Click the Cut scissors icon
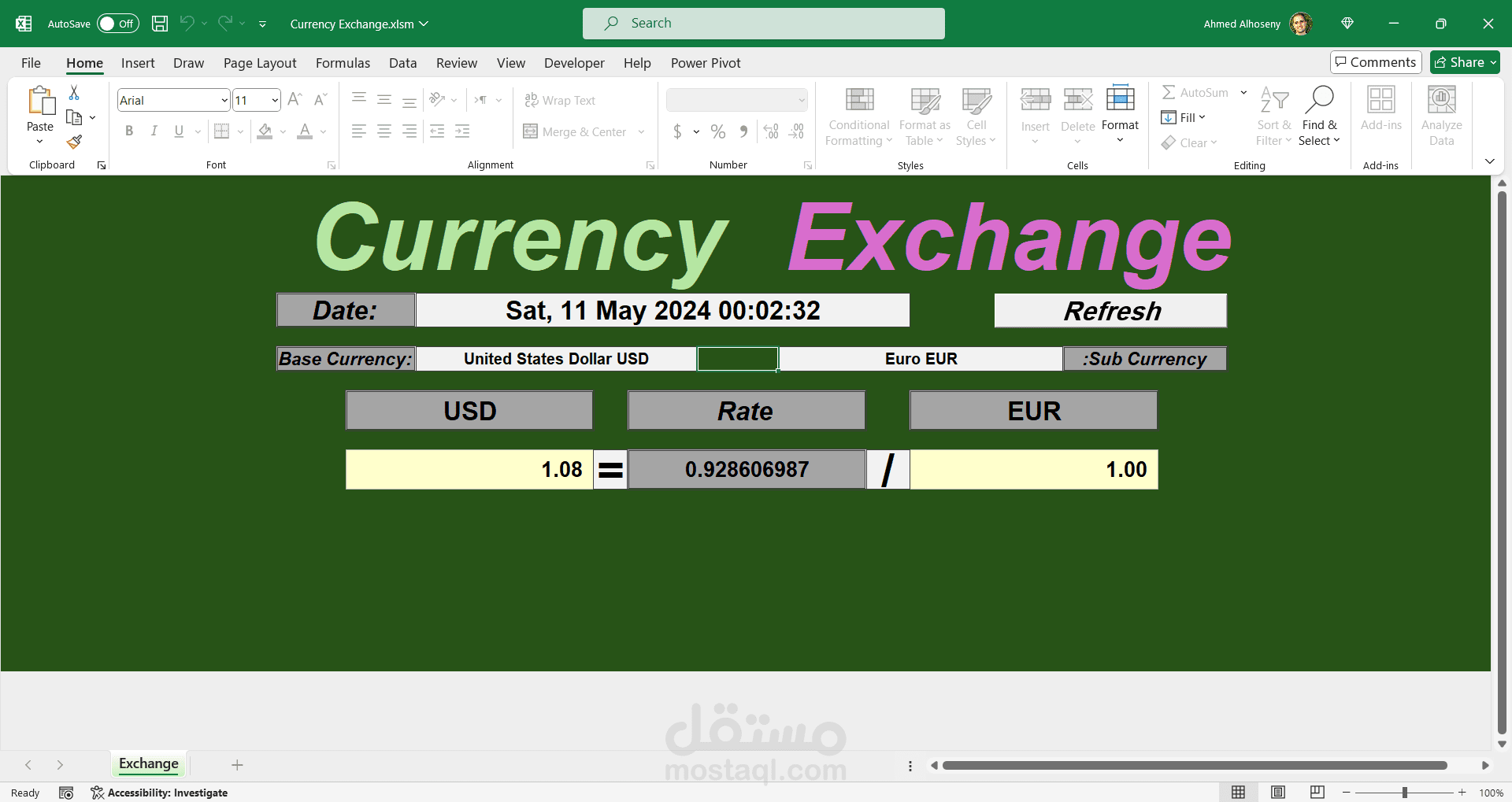Image resolution: width=1512 pixels, height=802 pixels. pos(74,93)
